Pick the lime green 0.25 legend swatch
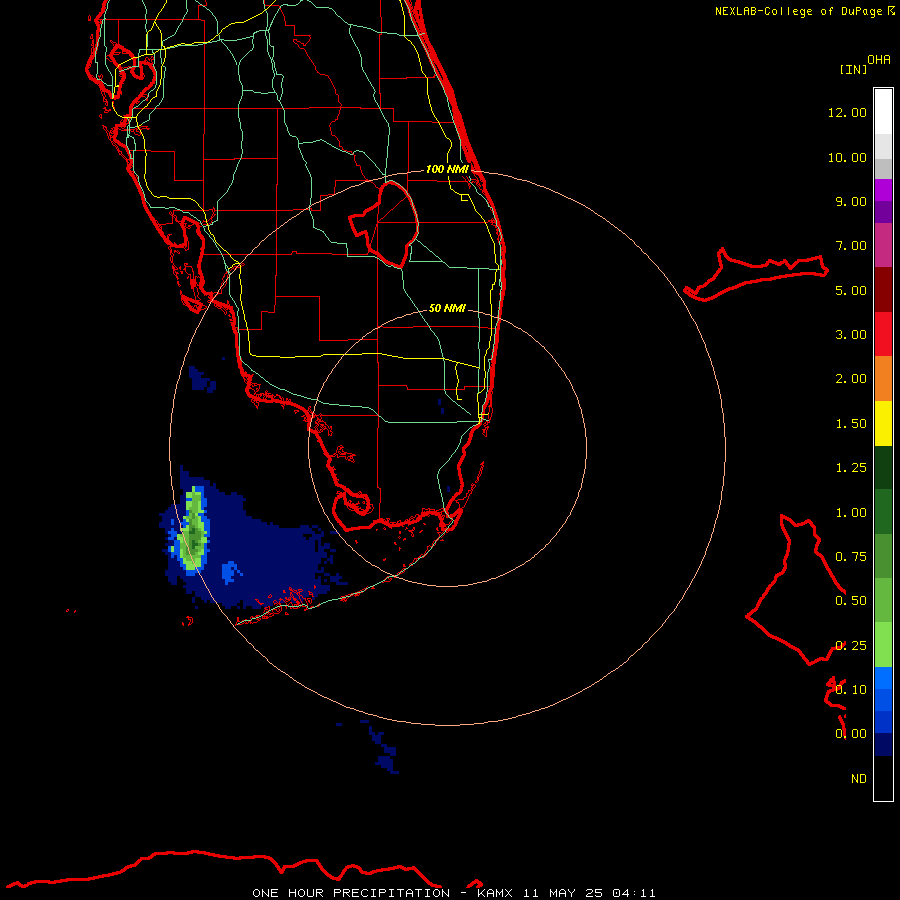The height and width of the screenshot is (900, 900). tap(883, 645)
